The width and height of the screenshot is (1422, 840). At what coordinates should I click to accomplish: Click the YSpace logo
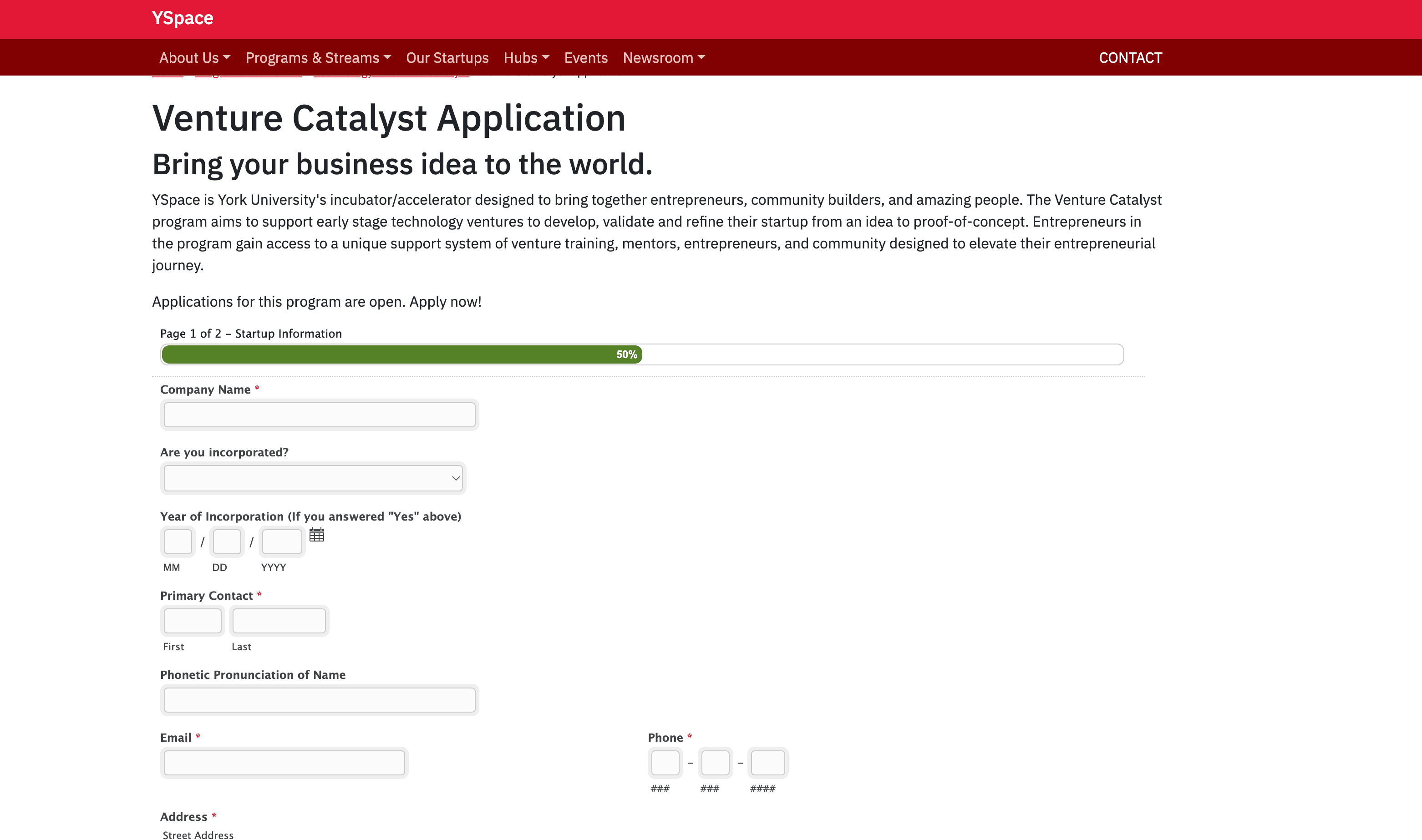coord(182,18)
